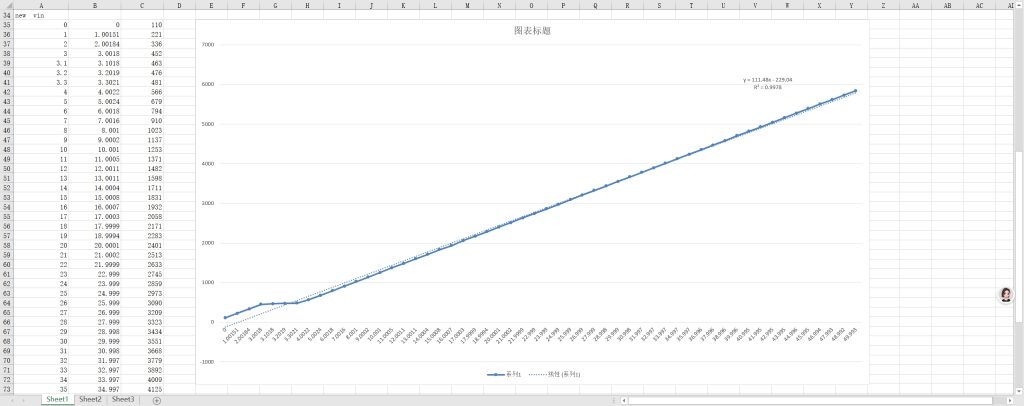
Task: Select the Sheet1 tab
Action: [x=57, y=399]
